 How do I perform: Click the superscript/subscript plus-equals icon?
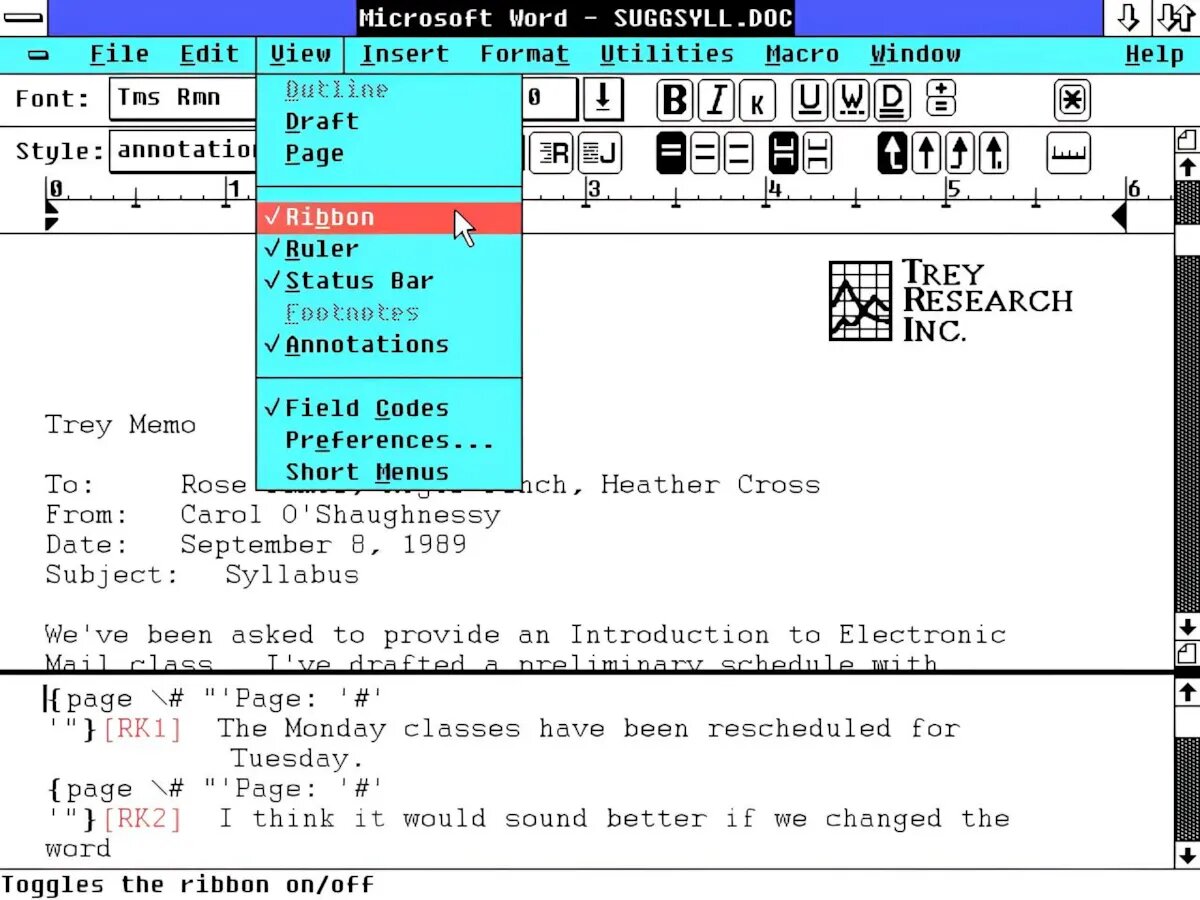941,101
